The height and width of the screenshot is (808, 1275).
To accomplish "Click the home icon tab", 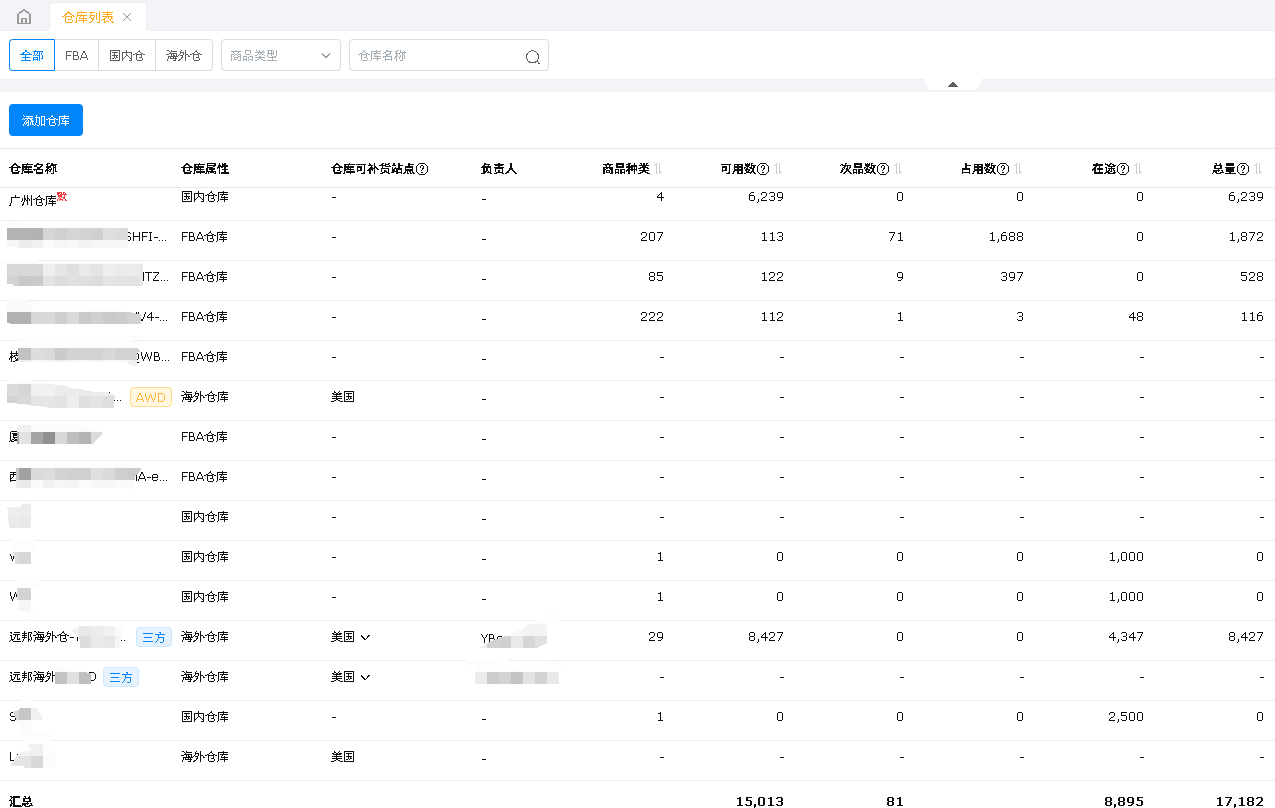I will (x=24, y=17).
